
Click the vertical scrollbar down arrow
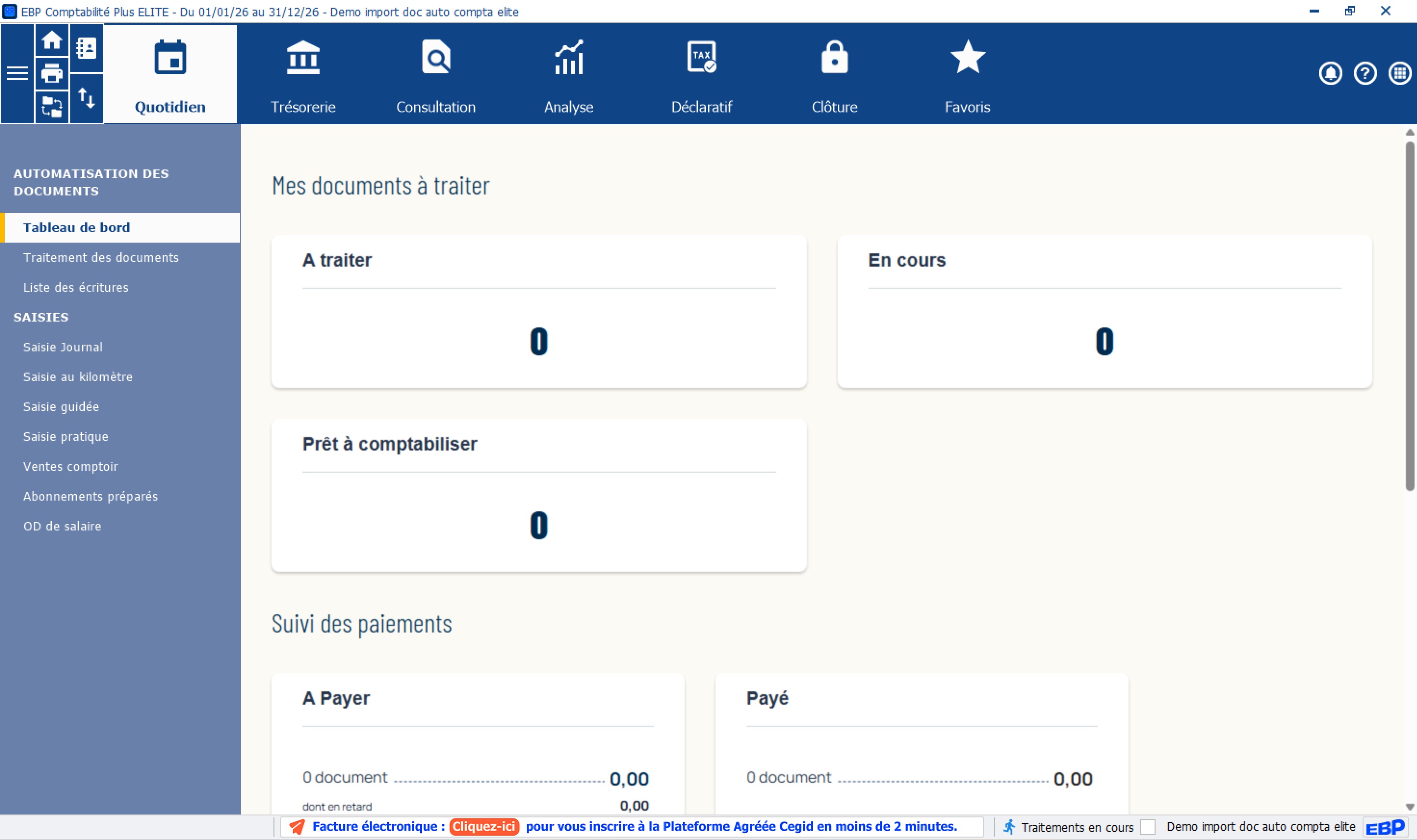pyautogui.click(x=1409, y=807)
